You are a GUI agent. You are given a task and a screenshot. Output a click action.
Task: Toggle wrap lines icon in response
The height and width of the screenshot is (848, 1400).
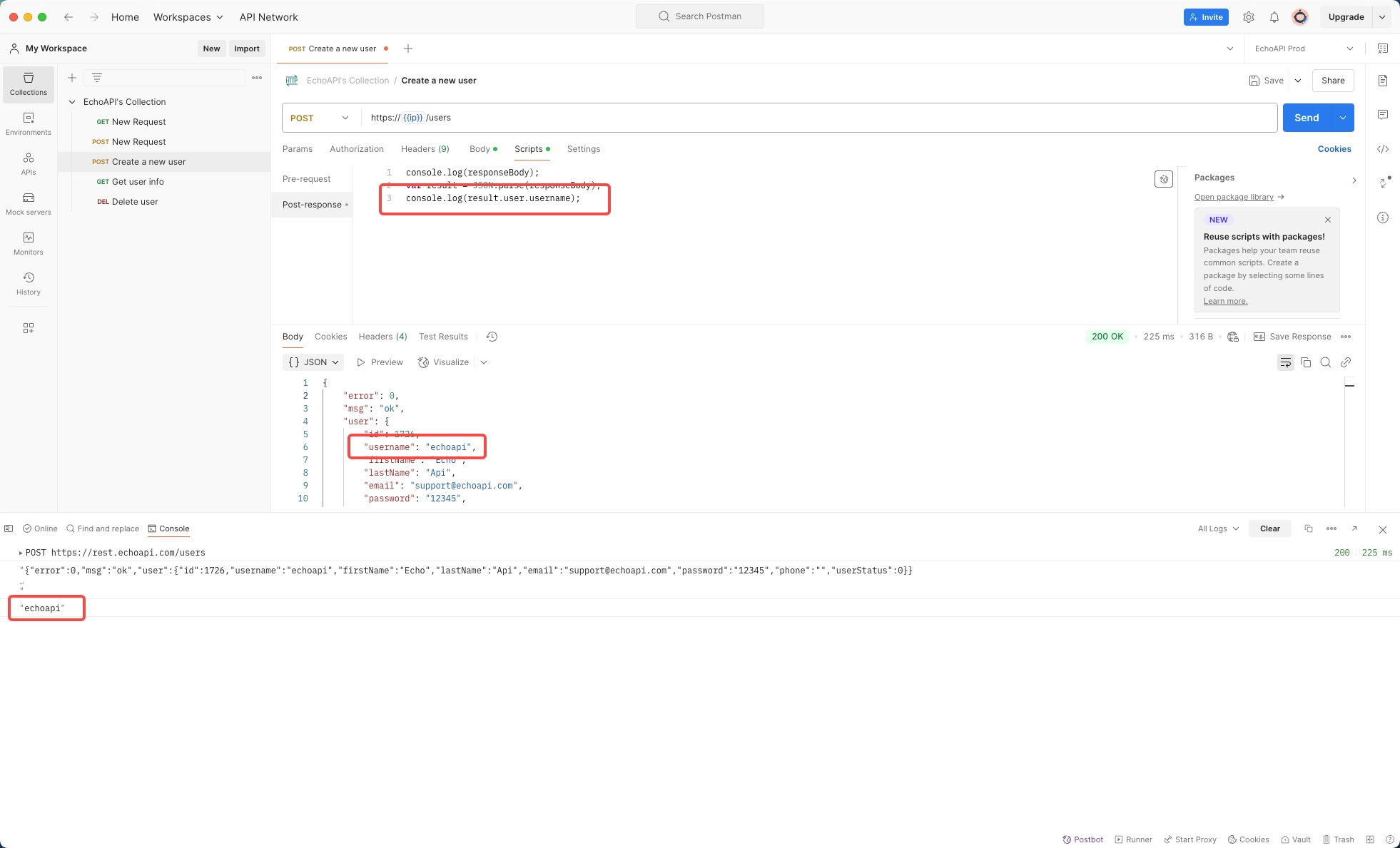click(x=1286, y=362)
